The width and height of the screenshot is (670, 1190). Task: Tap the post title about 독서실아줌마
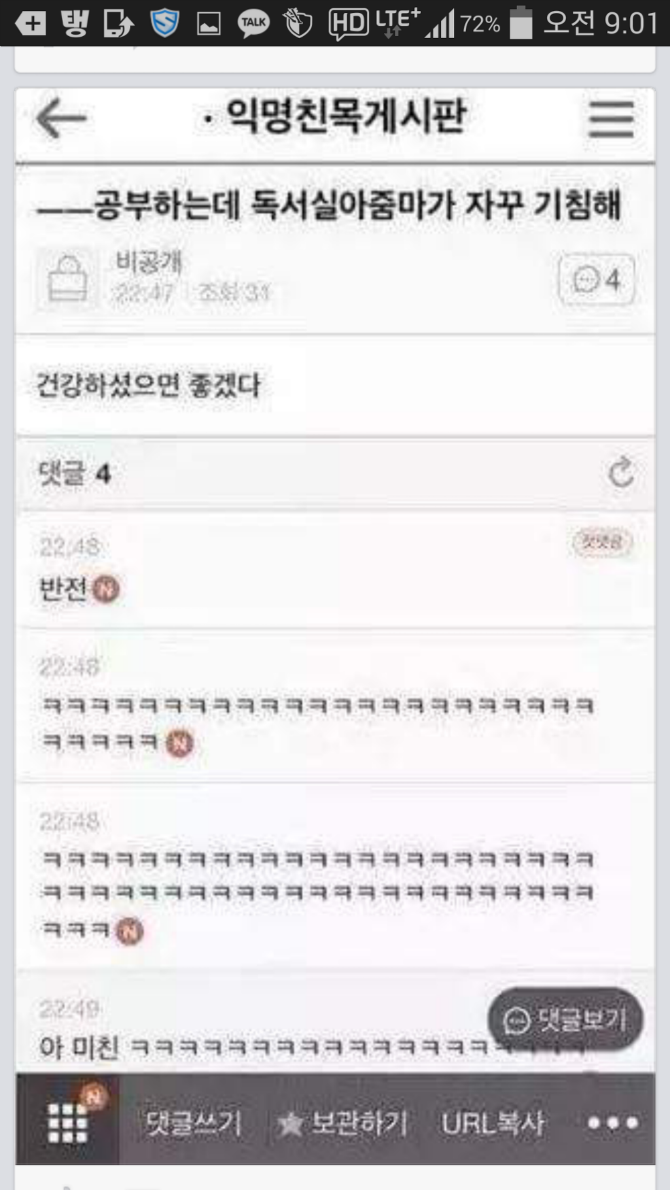tap(330, 207)
